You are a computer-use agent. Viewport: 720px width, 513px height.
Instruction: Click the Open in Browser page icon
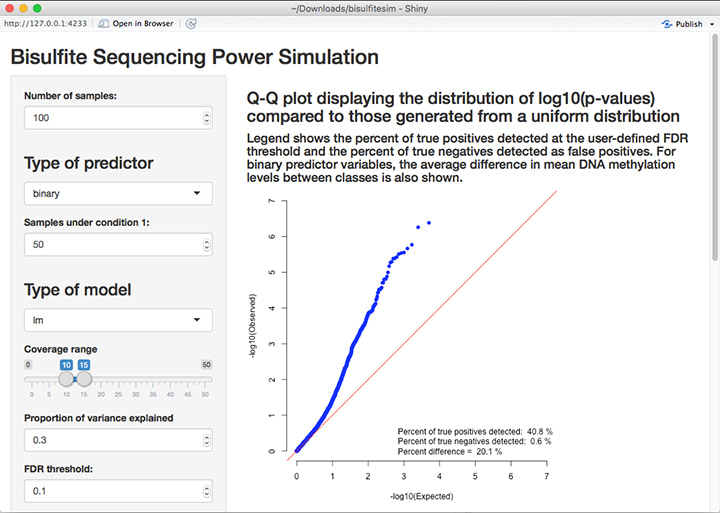tap(103, 23)
